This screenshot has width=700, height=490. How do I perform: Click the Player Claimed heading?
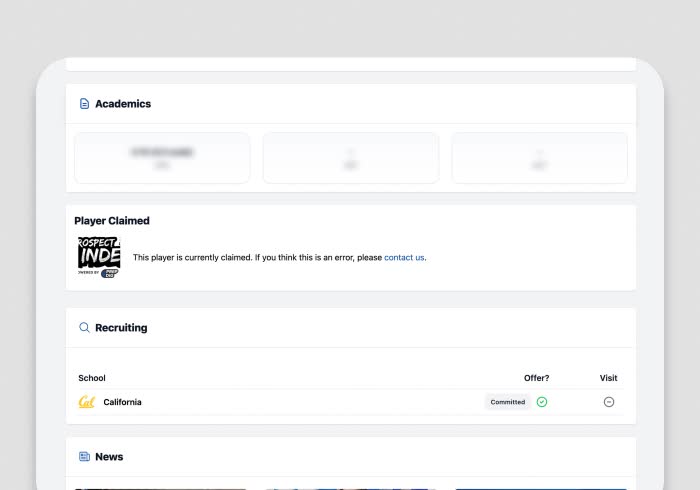point(112,220)
